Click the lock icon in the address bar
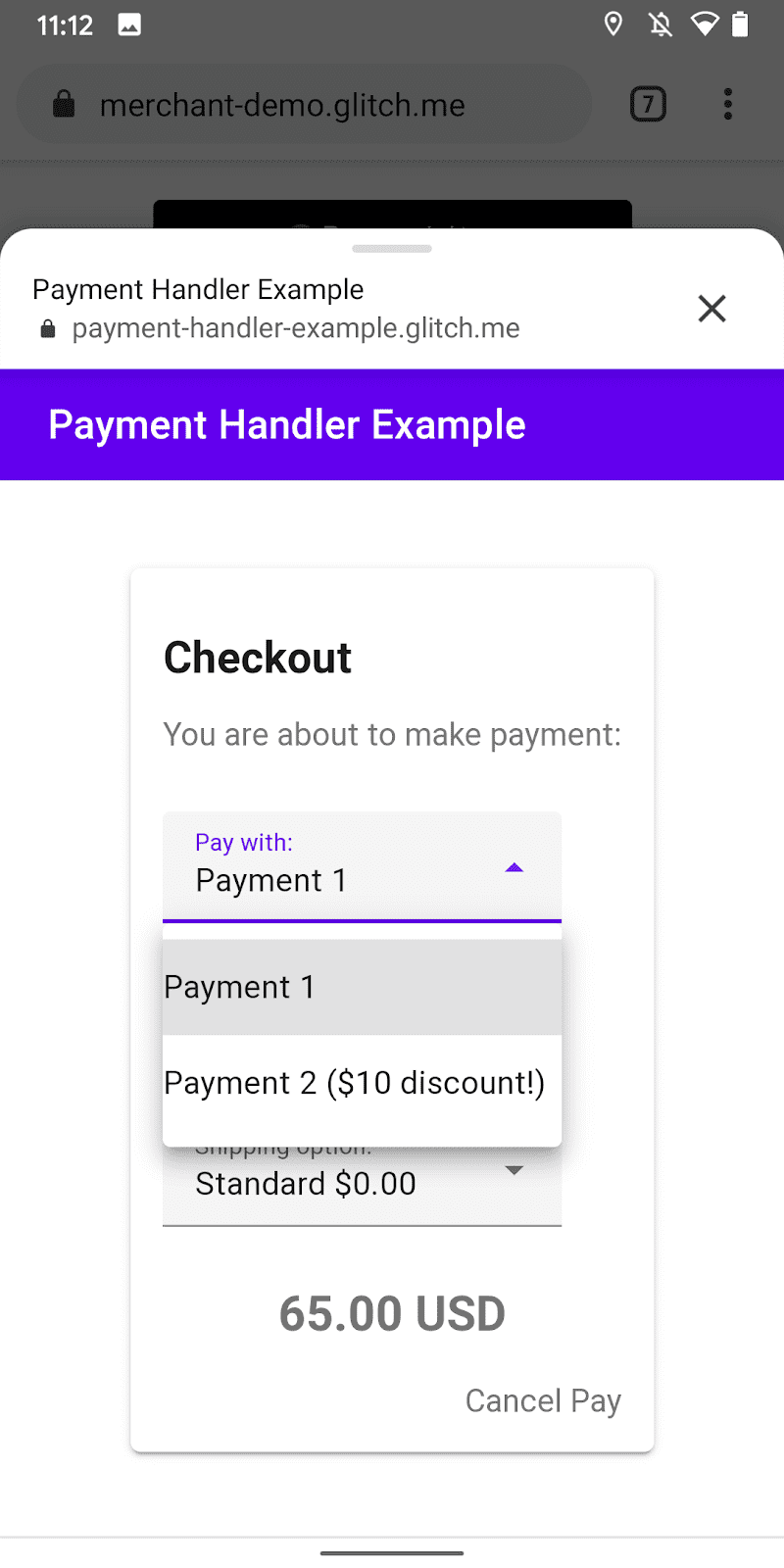This screenshot has width=784, height=1568. coord(64,104)
